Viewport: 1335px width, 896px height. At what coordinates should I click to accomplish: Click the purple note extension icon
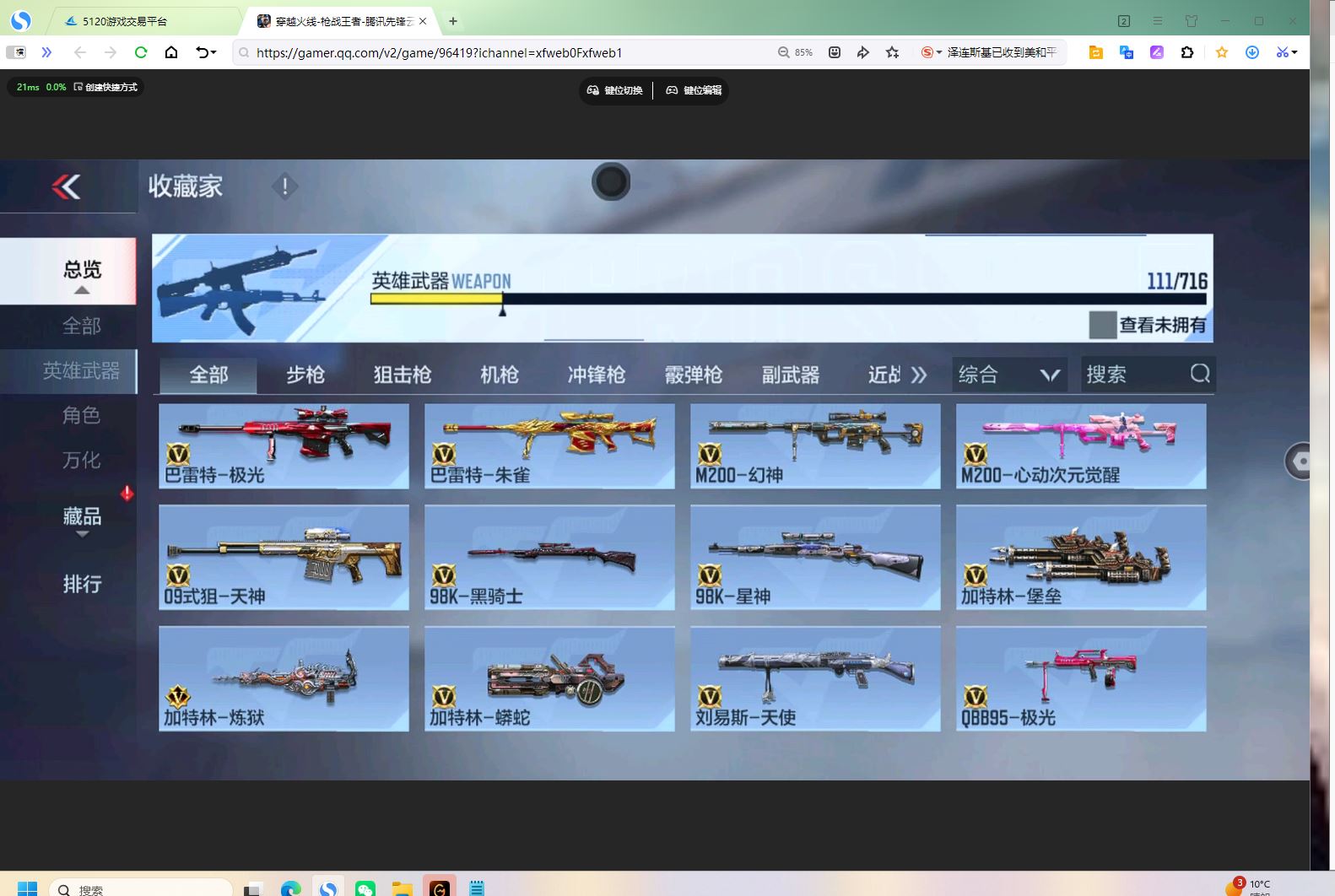coord(1157,52)
